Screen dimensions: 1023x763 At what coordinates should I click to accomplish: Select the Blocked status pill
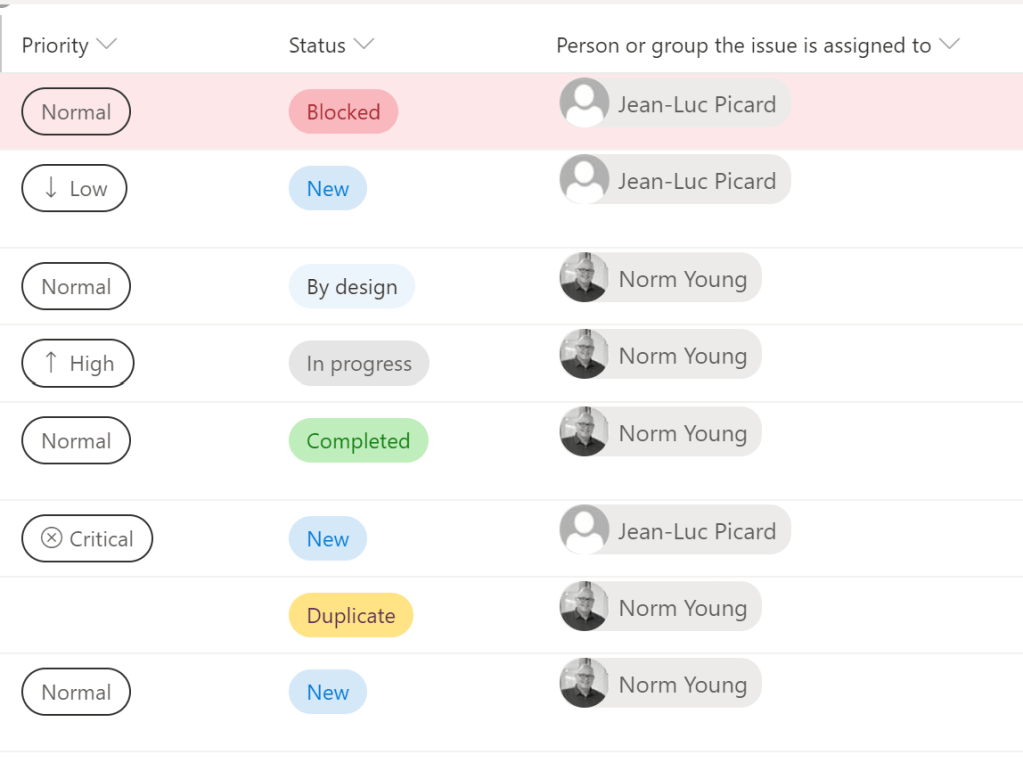(x=343, y=111)
